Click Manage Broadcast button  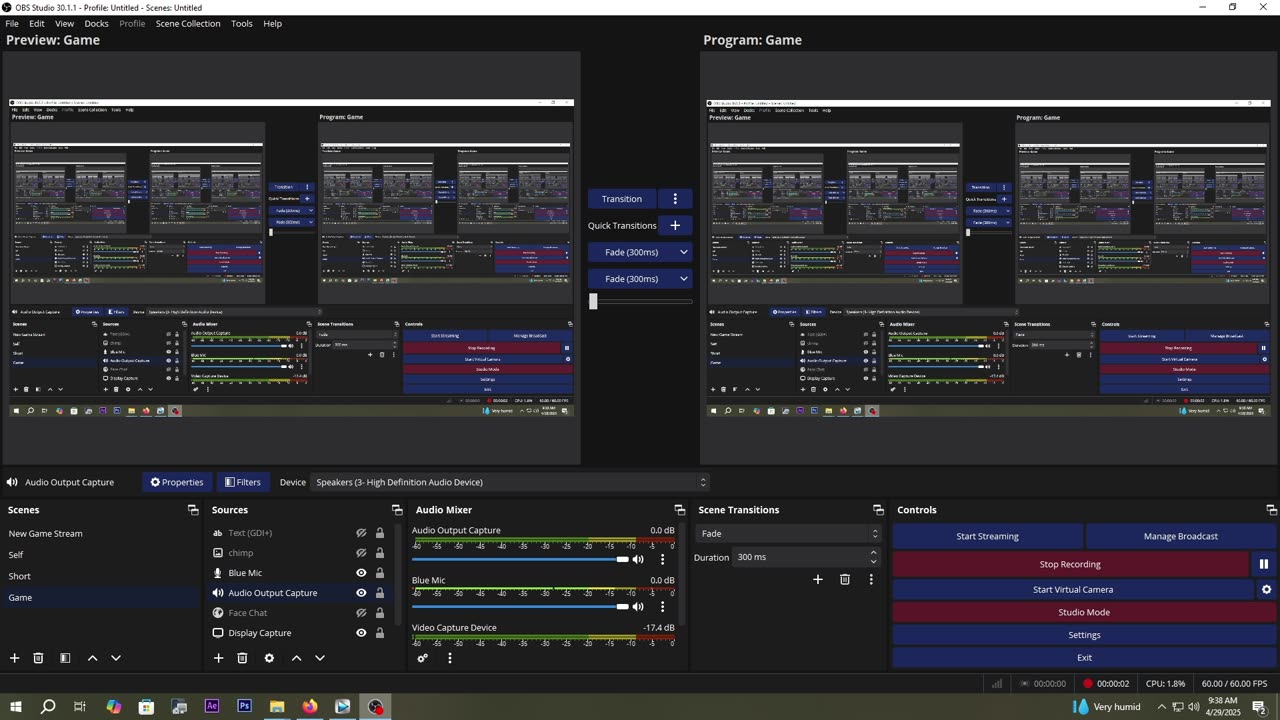point(1180,536)
